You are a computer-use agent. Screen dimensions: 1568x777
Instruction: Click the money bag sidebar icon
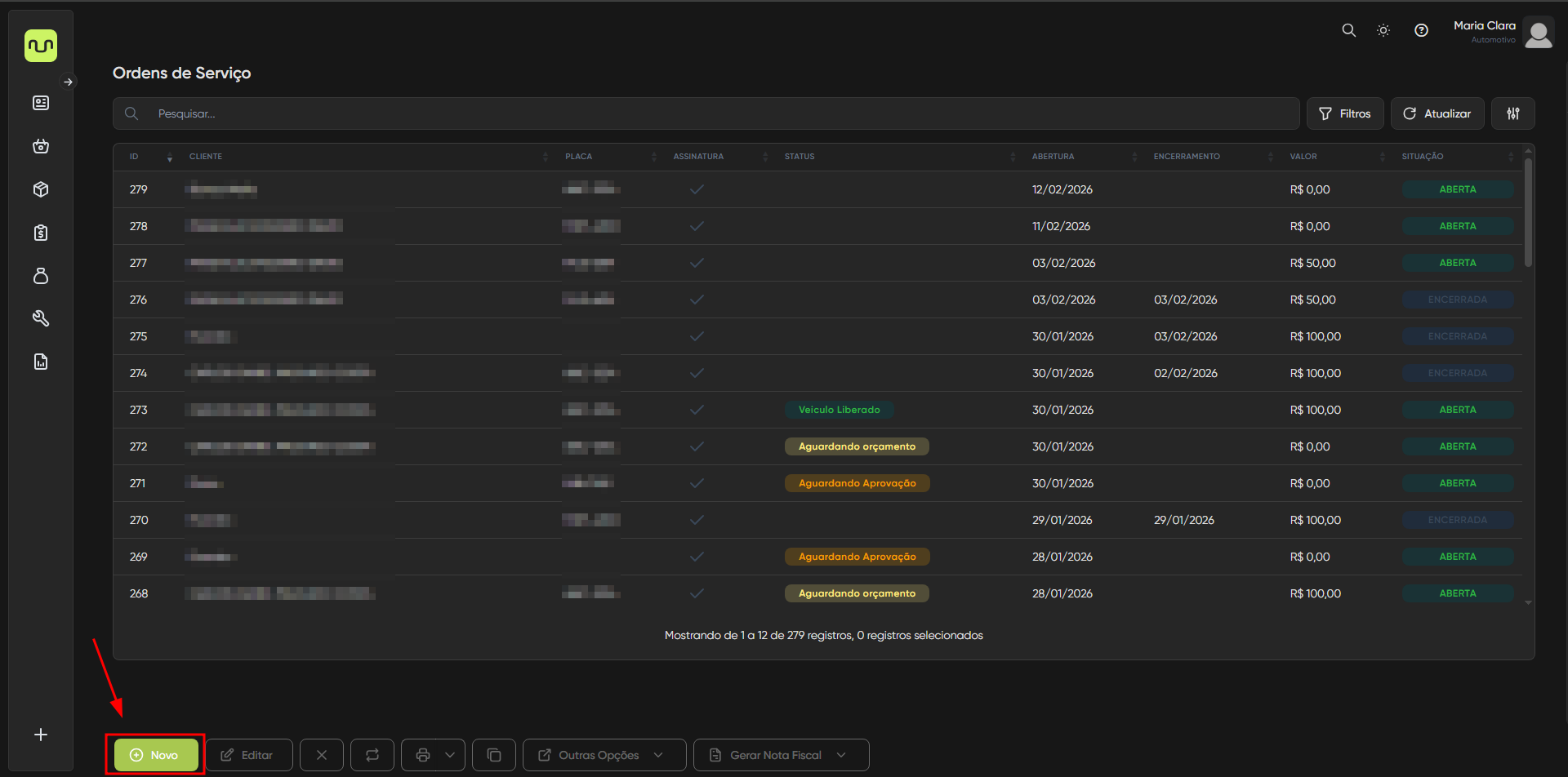(41, 276)
